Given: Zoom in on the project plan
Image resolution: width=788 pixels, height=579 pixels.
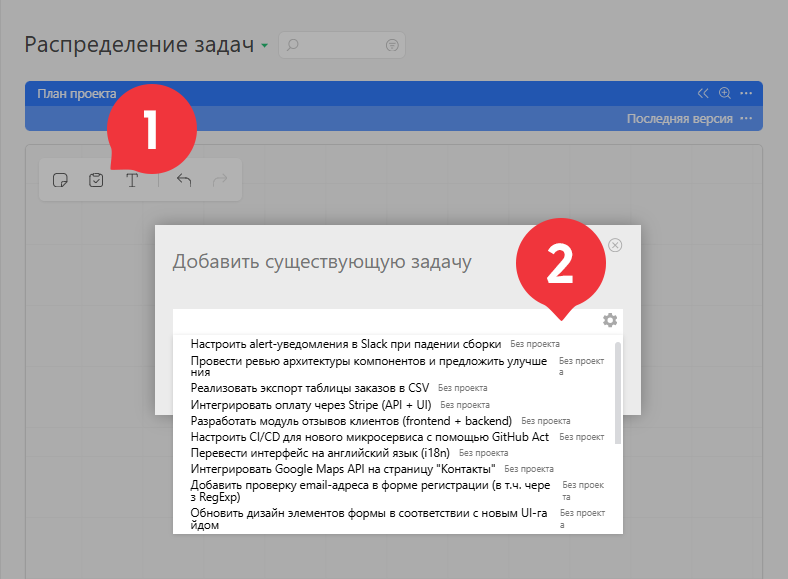Looking at the screenshot, I should [x=725, y=93].
